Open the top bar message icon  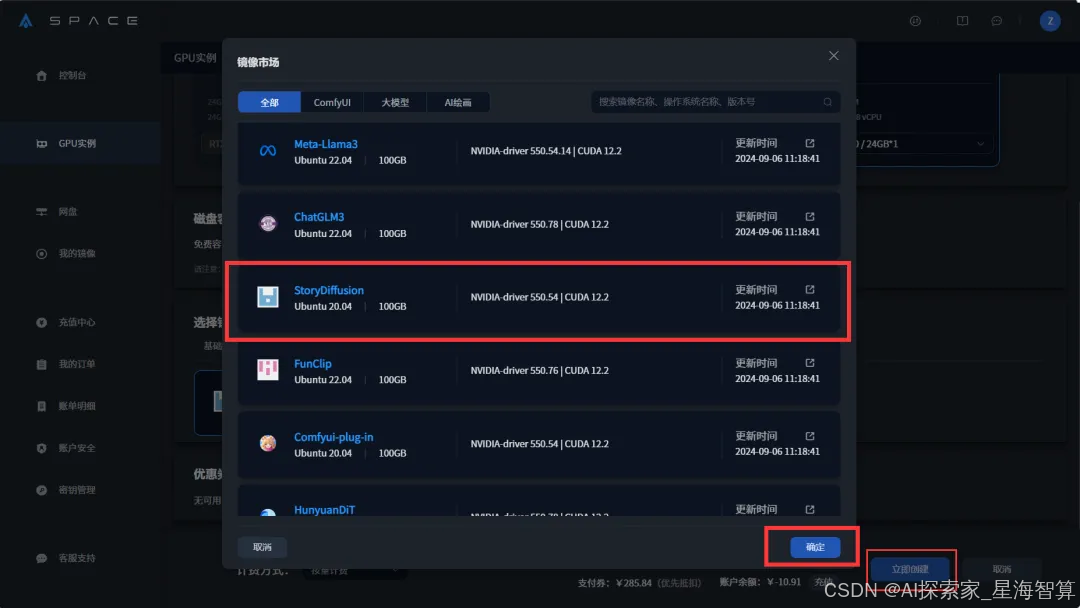(996, 21)
